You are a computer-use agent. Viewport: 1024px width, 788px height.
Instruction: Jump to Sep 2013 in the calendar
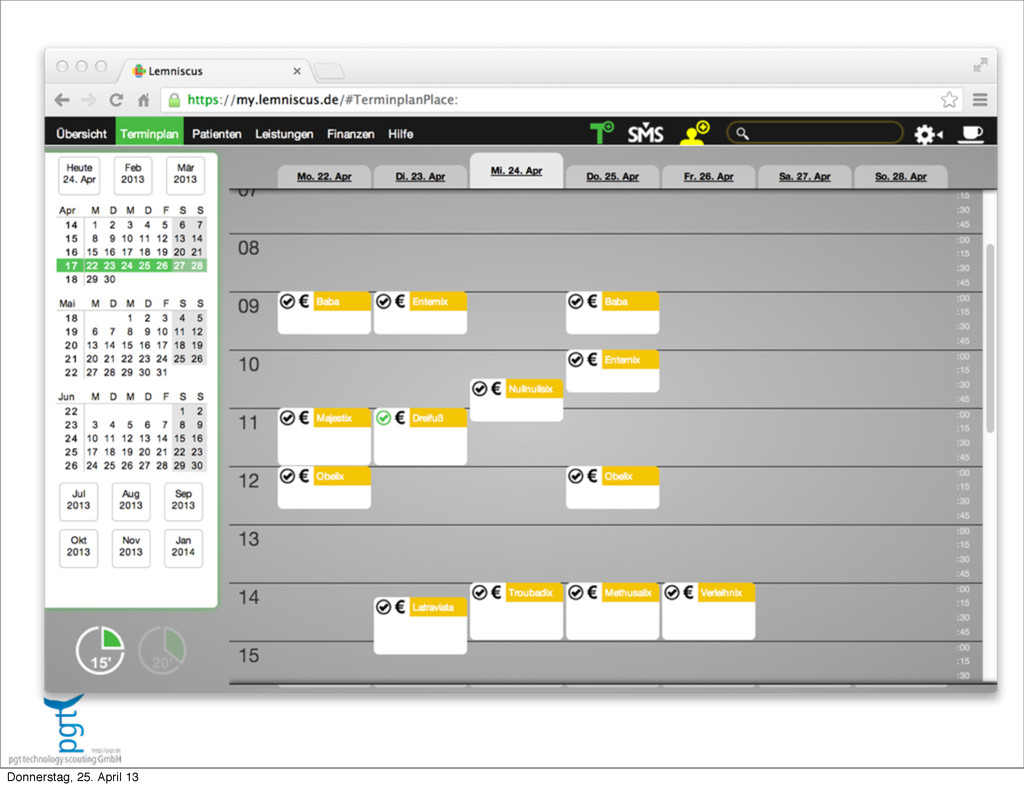click(x=183, y=501)
